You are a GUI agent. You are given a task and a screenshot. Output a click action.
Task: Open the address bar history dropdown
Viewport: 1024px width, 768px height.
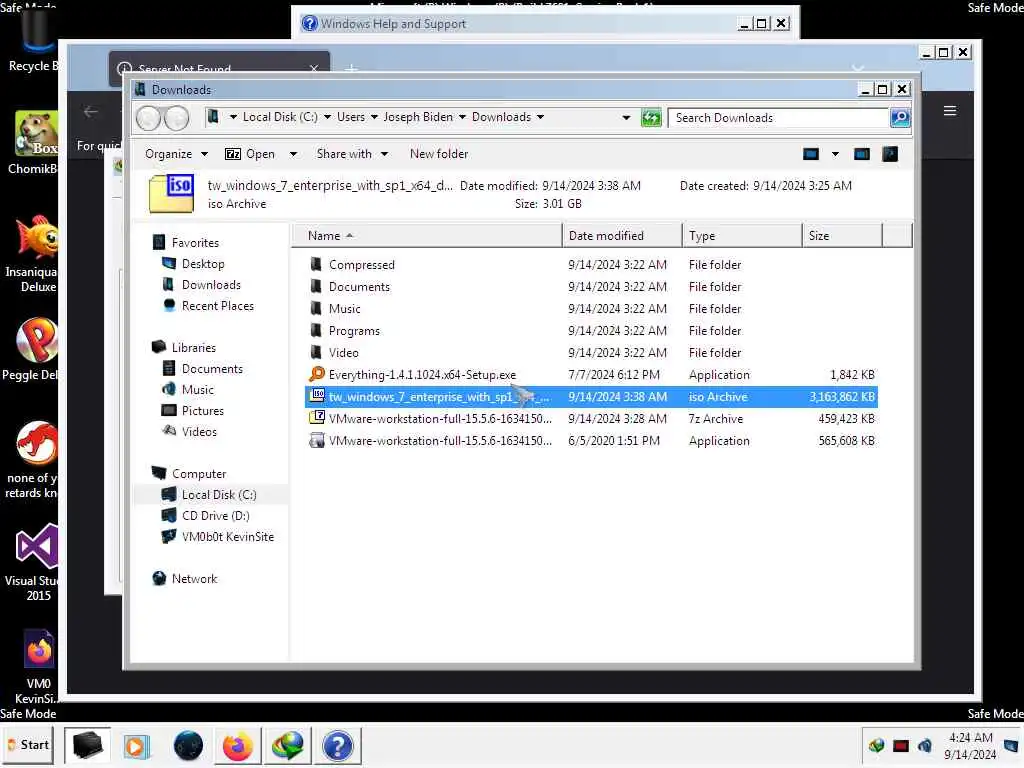(626, 118)
